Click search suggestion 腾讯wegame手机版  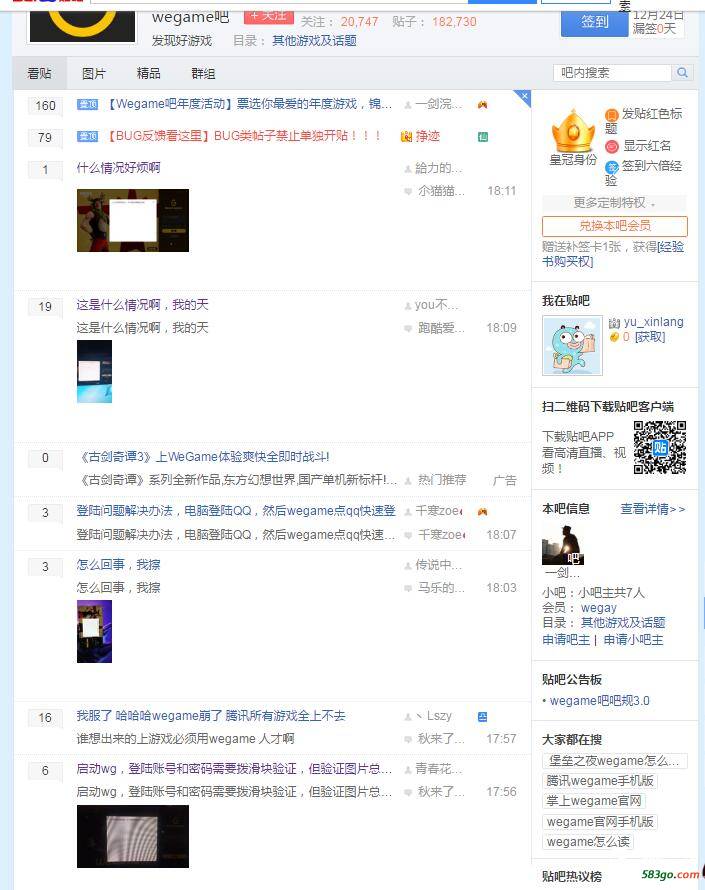pyautogui.click(x=599, y=781)
